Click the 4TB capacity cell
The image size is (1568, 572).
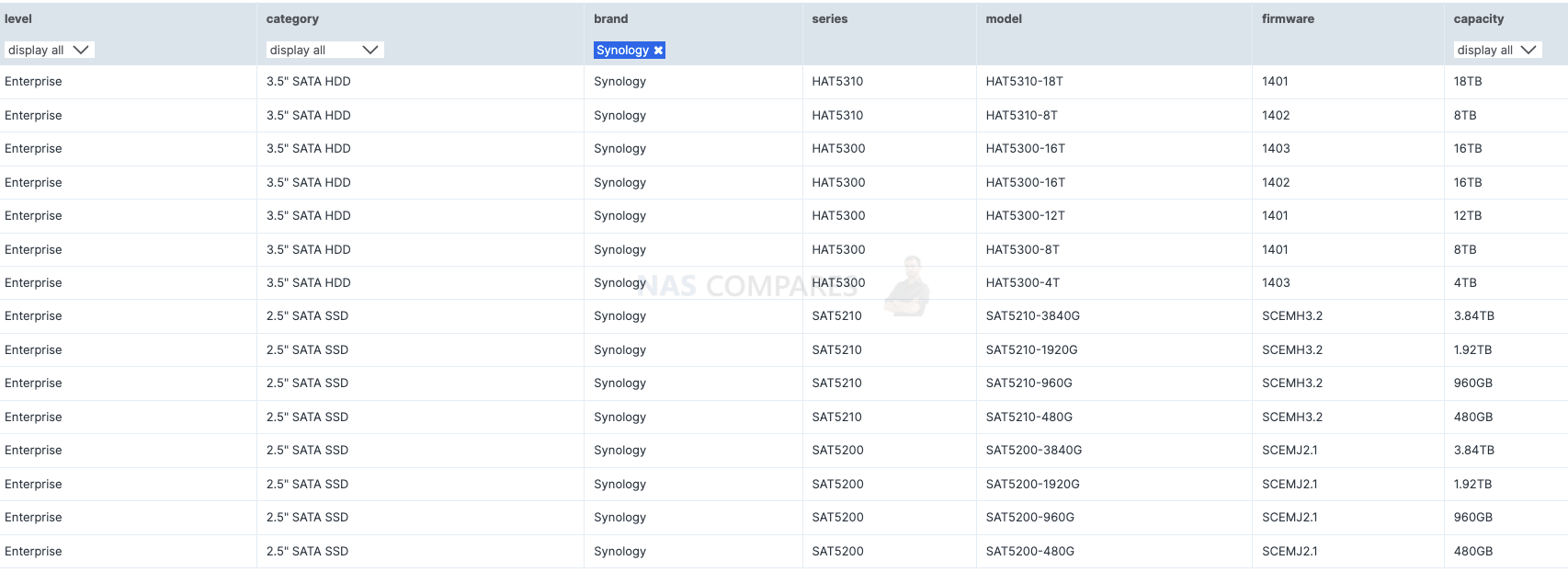[x=1465, y=283]
